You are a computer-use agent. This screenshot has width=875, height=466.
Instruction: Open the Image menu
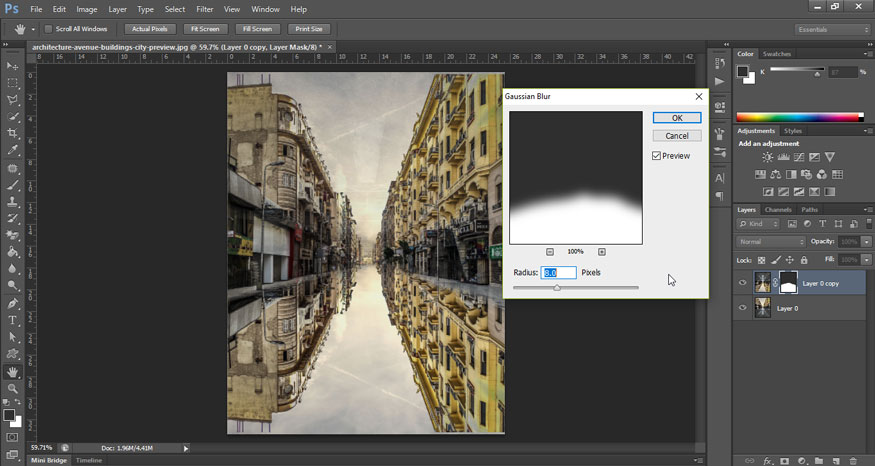point(86,9)
